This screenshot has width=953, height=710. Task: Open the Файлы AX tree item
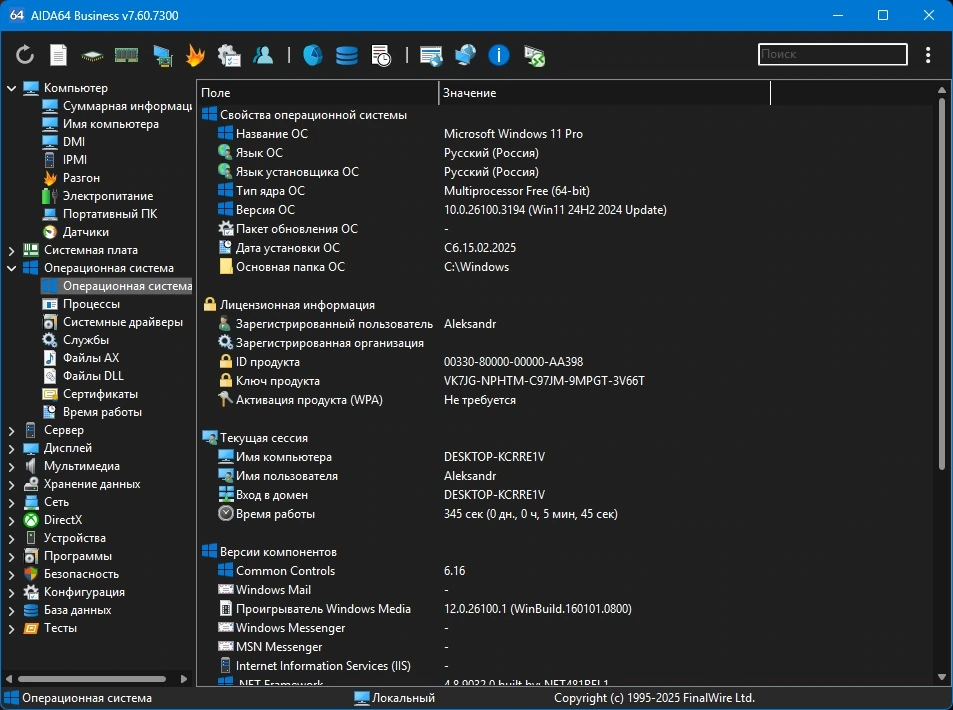tap(81, 358)
